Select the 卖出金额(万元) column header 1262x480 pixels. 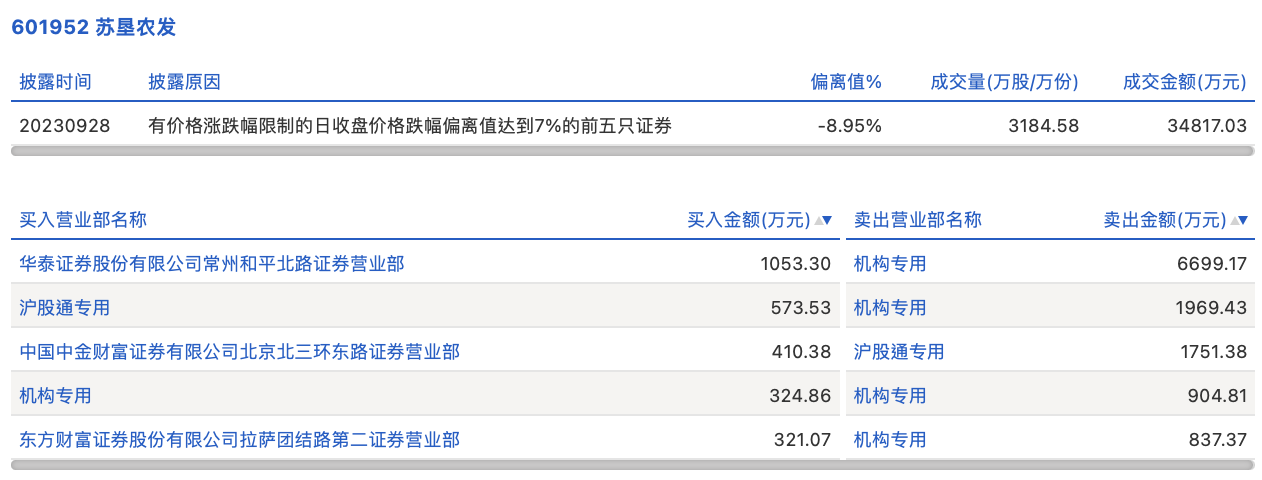[1165, 220]
